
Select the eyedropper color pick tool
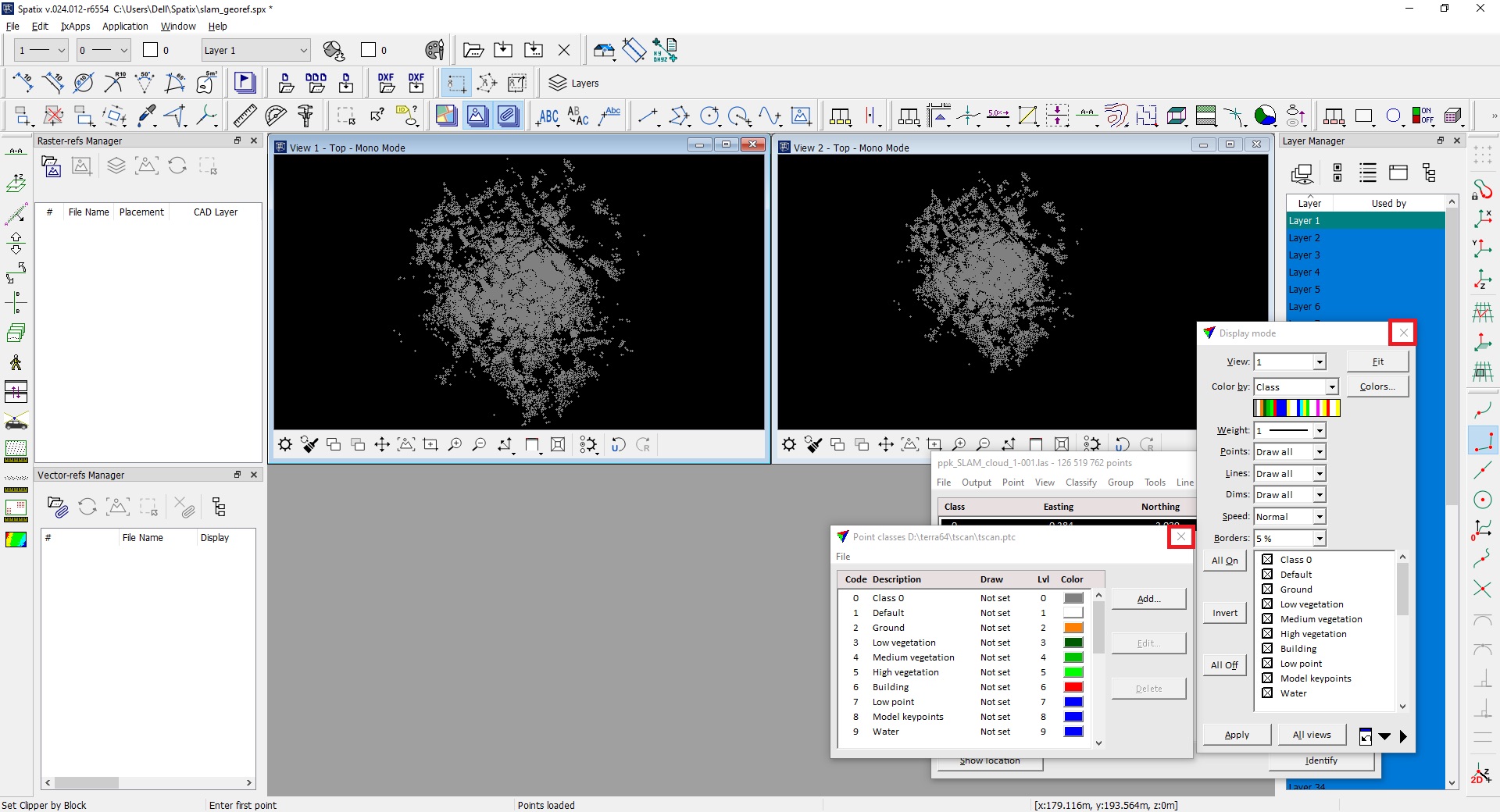[x=146, y=116]
